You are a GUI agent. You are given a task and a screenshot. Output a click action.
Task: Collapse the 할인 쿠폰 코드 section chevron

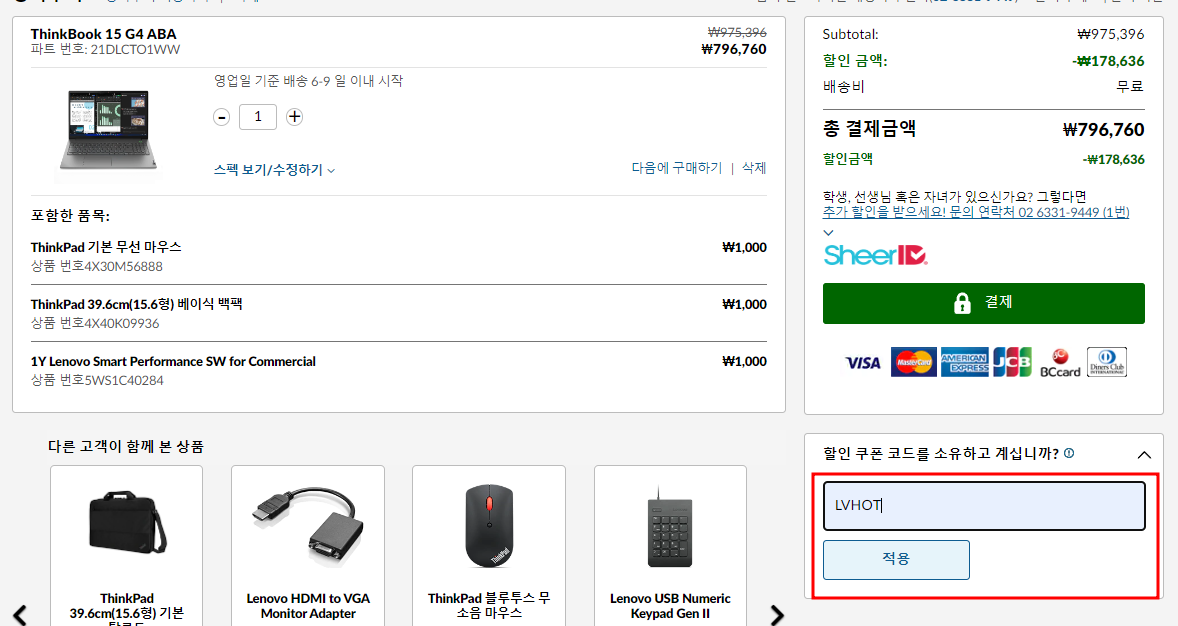click(1144, 455)
